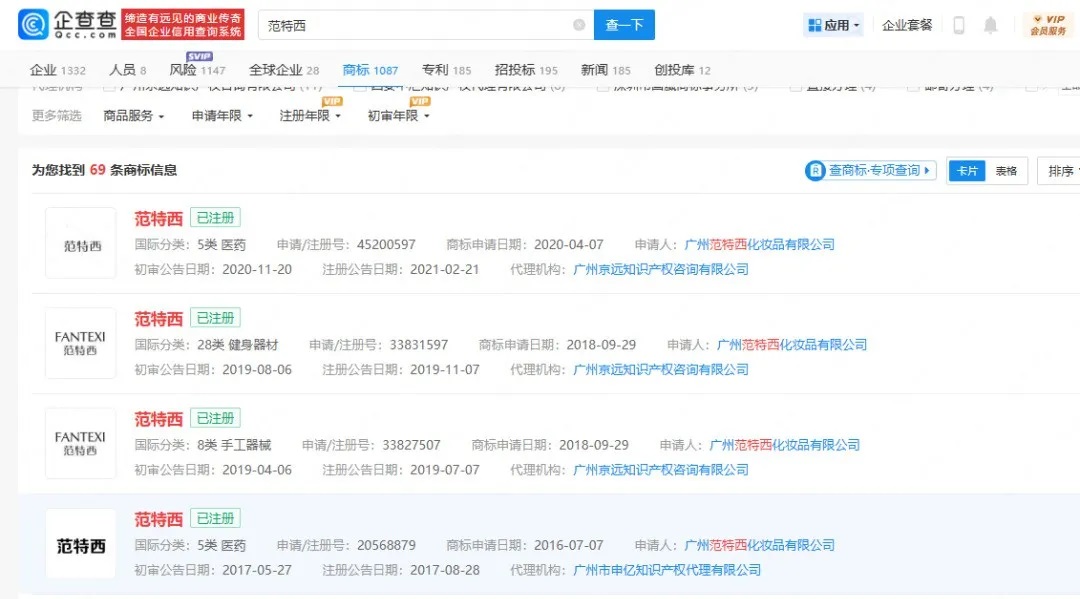Open trademark thumbnail for 45200597

[x=81, y=243]
